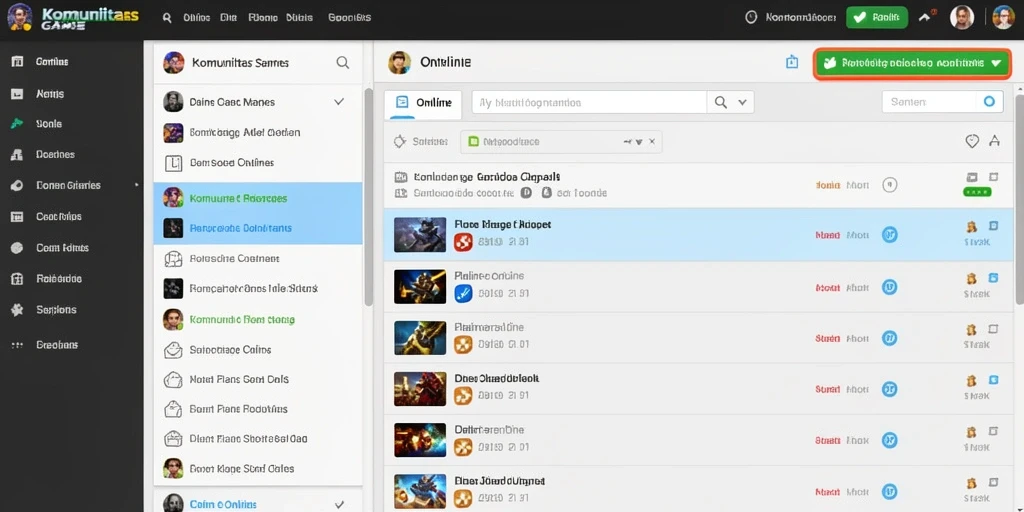Open the up-arrow notifications icon in header

tap(925, 18)
